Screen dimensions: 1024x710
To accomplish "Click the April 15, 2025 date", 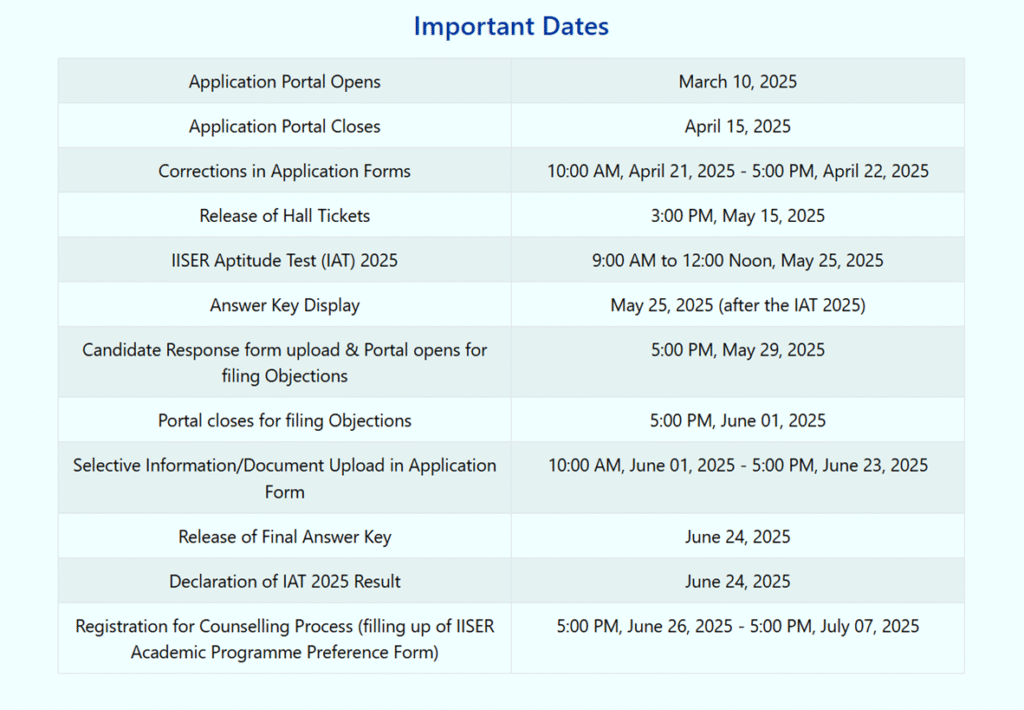I will (737, 127).
